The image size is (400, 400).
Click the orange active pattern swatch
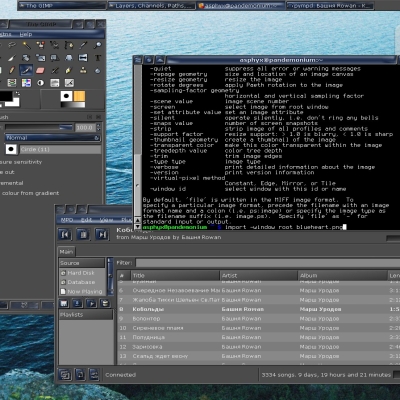click(79, 96)
